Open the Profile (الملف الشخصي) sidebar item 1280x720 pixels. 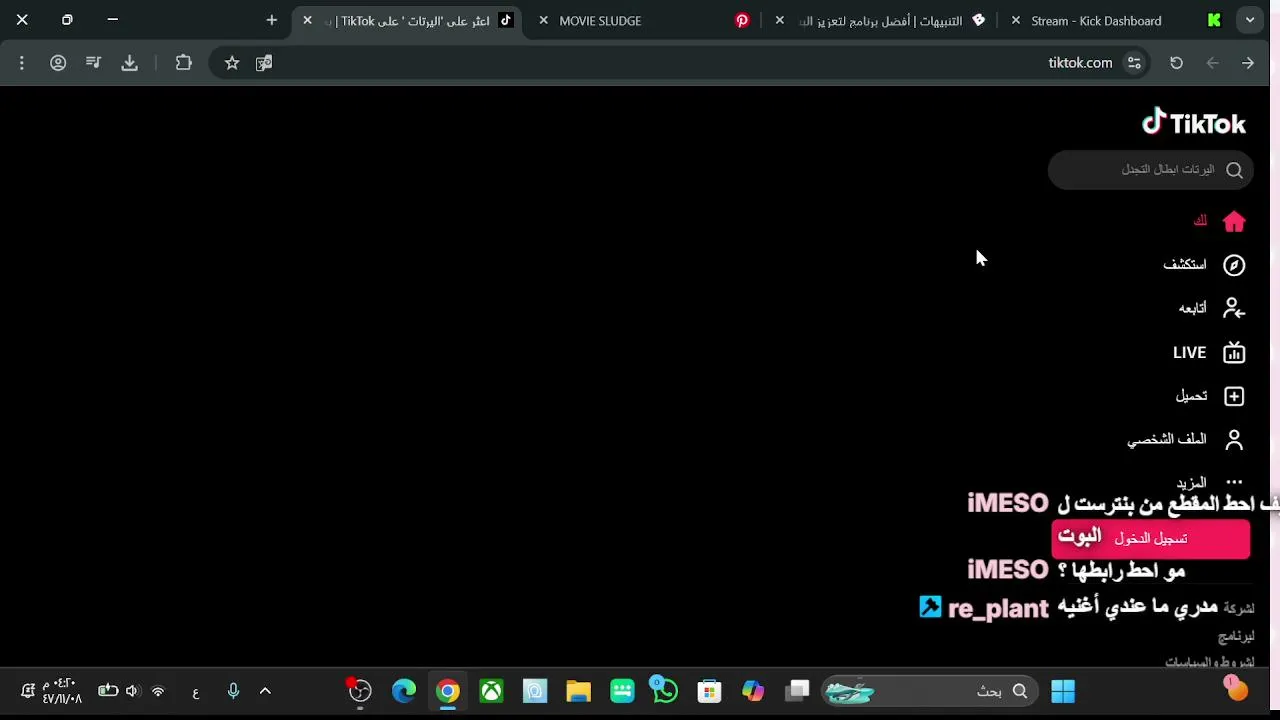(1186, 440)
